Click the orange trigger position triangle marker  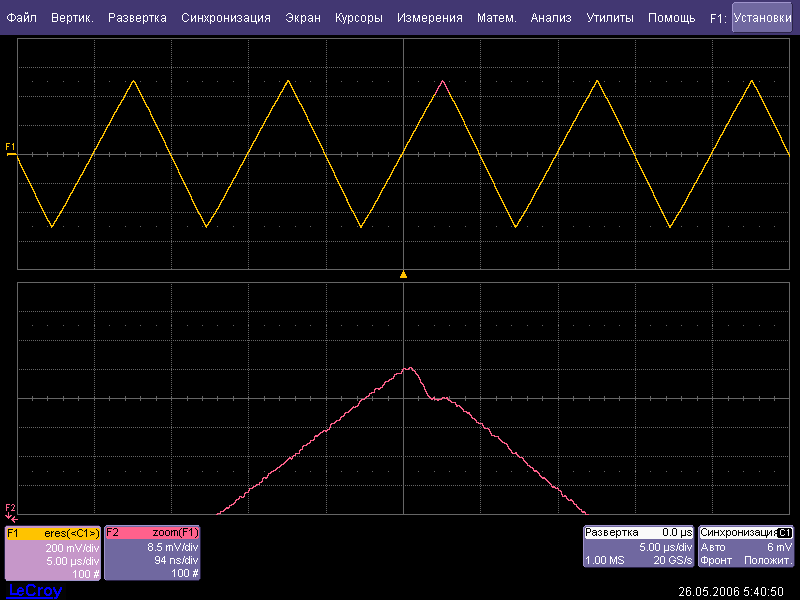click(403, 273)
